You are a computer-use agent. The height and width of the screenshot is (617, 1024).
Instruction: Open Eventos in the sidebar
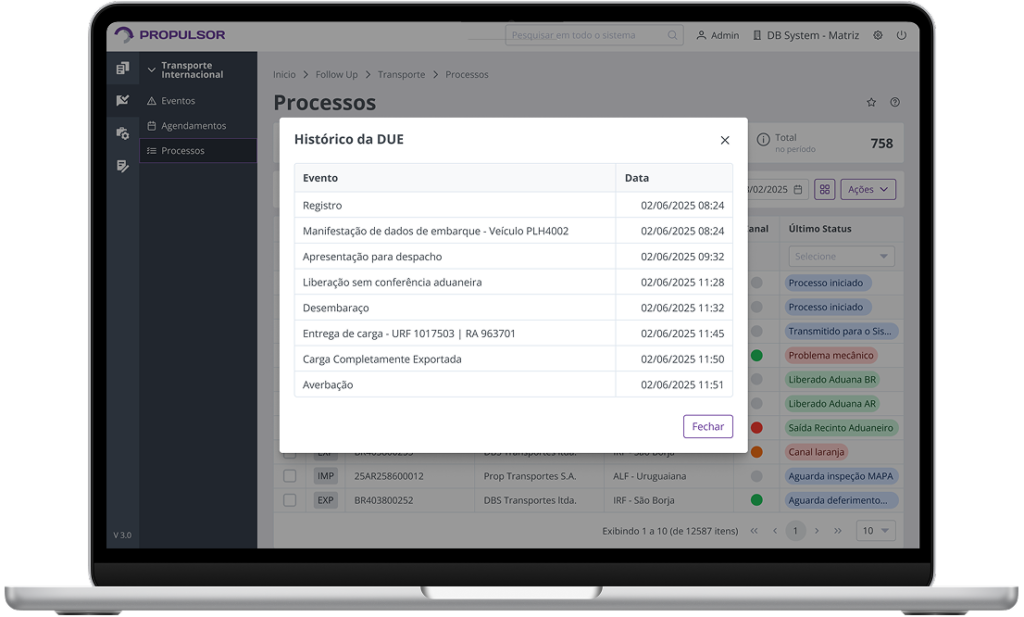tap(177, 101)
